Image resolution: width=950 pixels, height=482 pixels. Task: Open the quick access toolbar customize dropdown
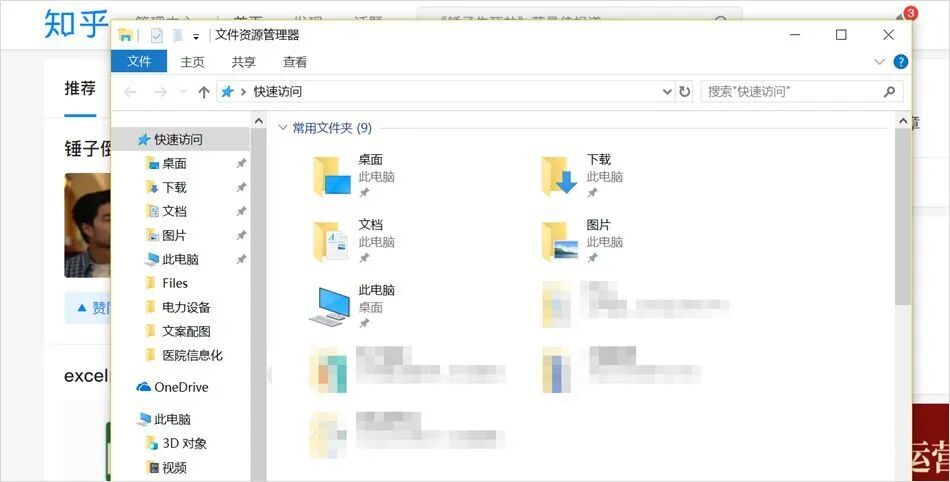196,36
